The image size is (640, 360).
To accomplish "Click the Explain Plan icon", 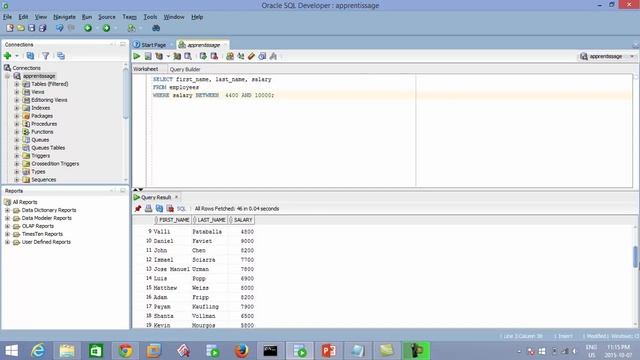I will click(159, 56).
